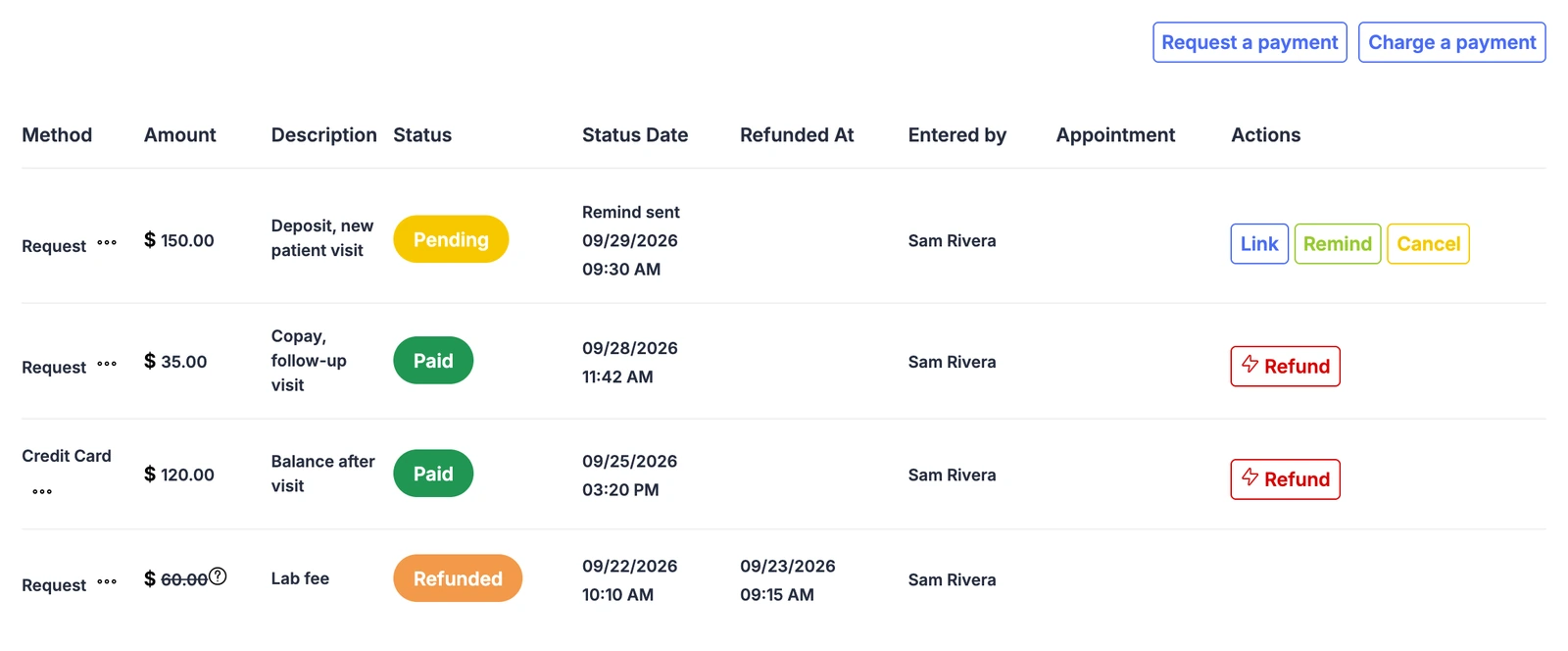Click the Amount column header
The image size is (1568, 651).
tap(180, 135)
